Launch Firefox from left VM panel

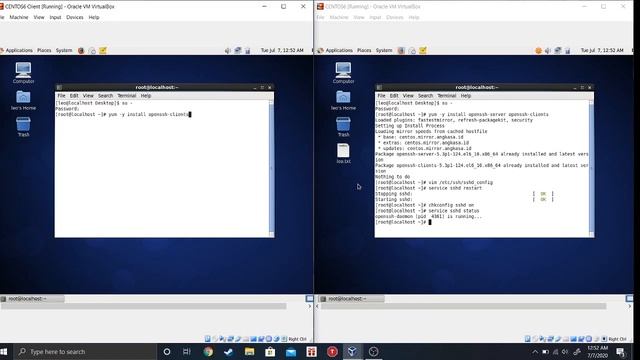coord(81,51)
